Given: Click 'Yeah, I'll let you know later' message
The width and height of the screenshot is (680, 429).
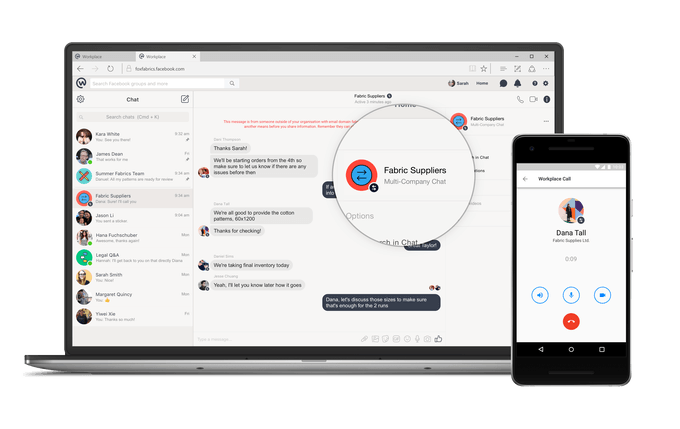Looking at the screenshot, I should [258, 285].
